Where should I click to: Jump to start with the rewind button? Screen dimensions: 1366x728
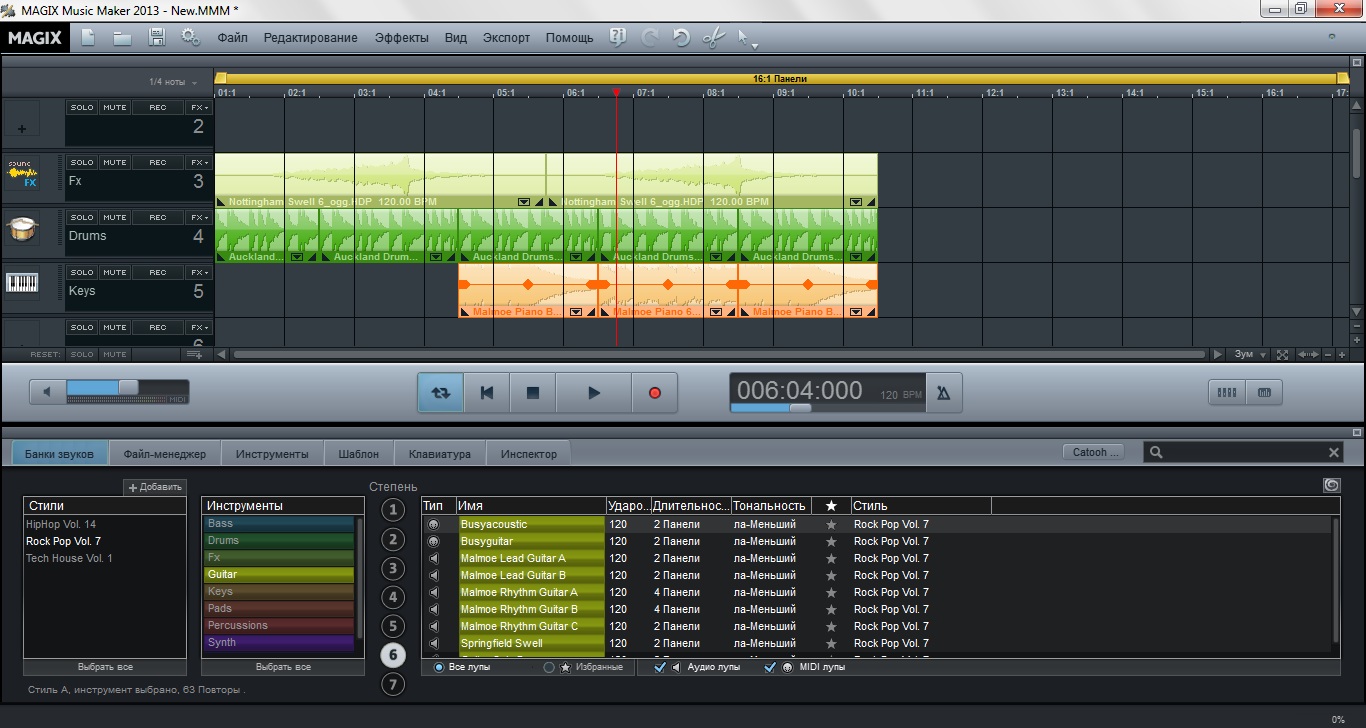tap(487, 393)
